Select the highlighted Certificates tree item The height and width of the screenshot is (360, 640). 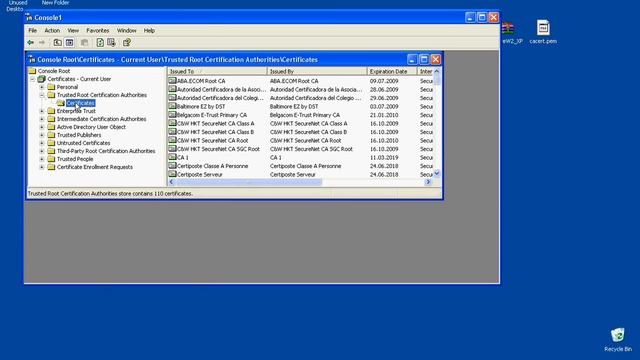80,103
